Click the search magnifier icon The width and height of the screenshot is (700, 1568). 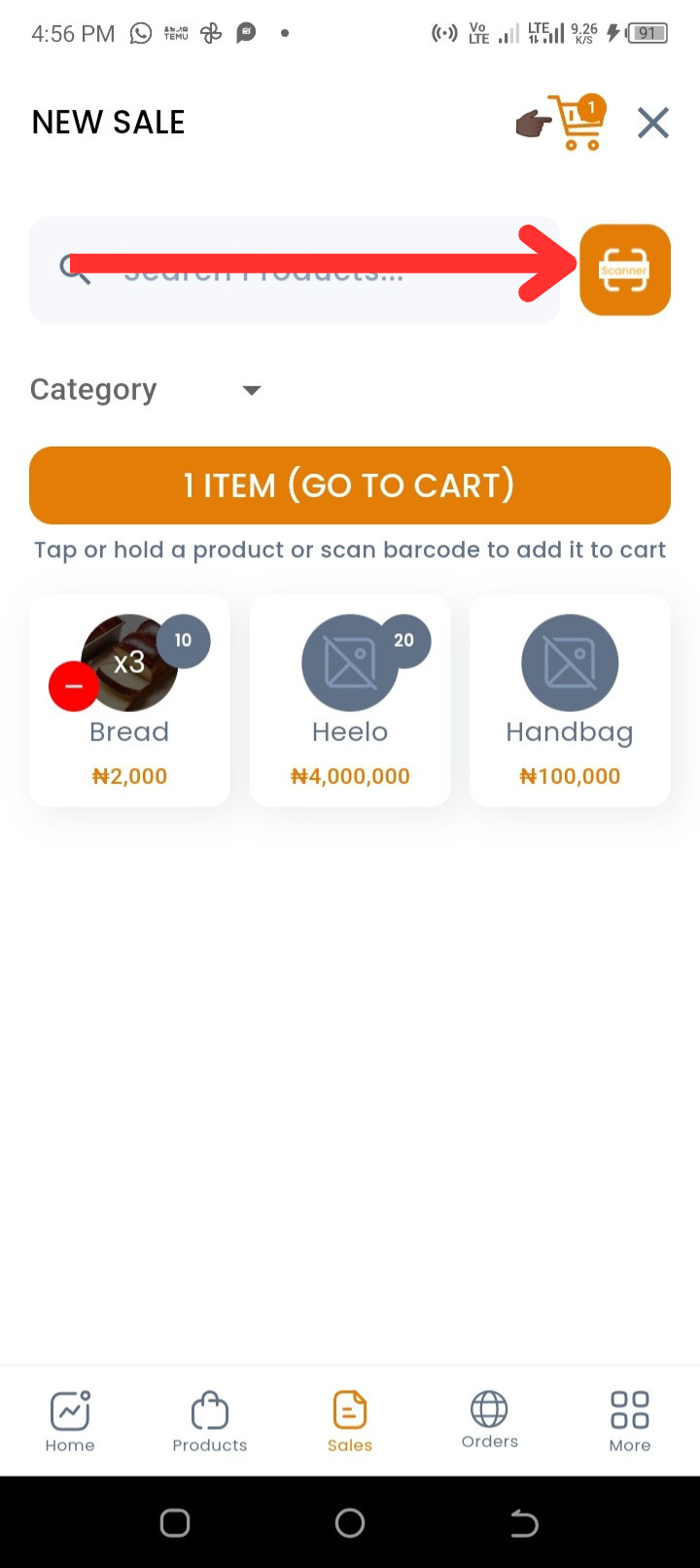75,268
